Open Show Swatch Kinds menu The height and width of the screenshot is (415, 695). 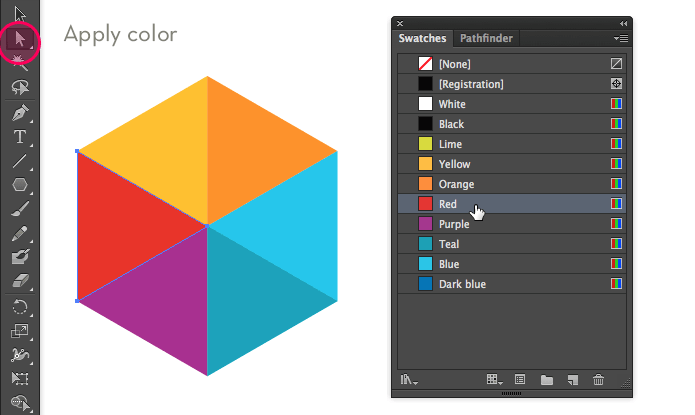point(493,380)
